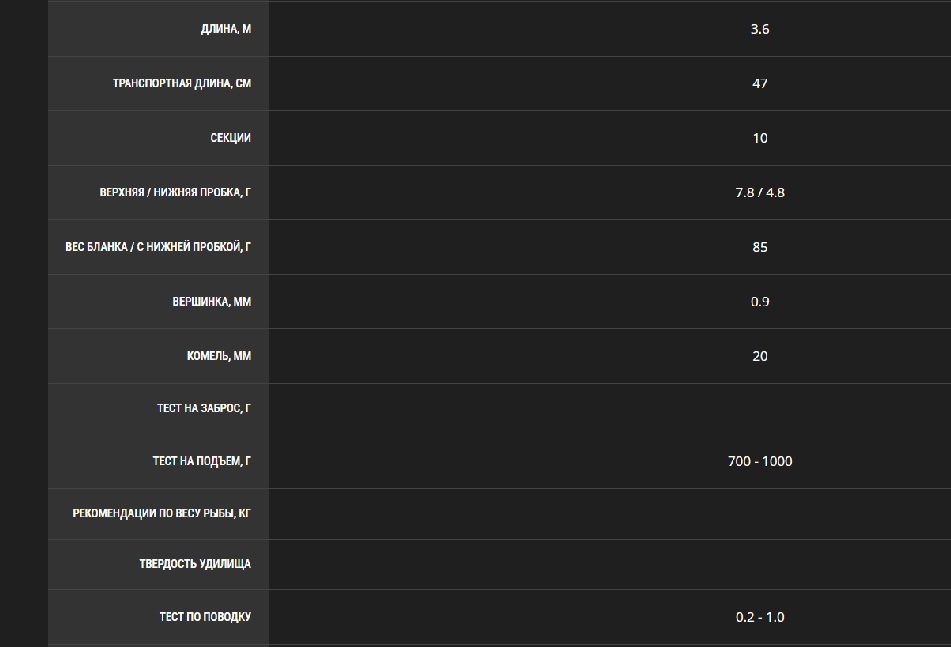Select the leader test value 0.2 - 1.0
The image size is (951, 647).
coord(760,617)
